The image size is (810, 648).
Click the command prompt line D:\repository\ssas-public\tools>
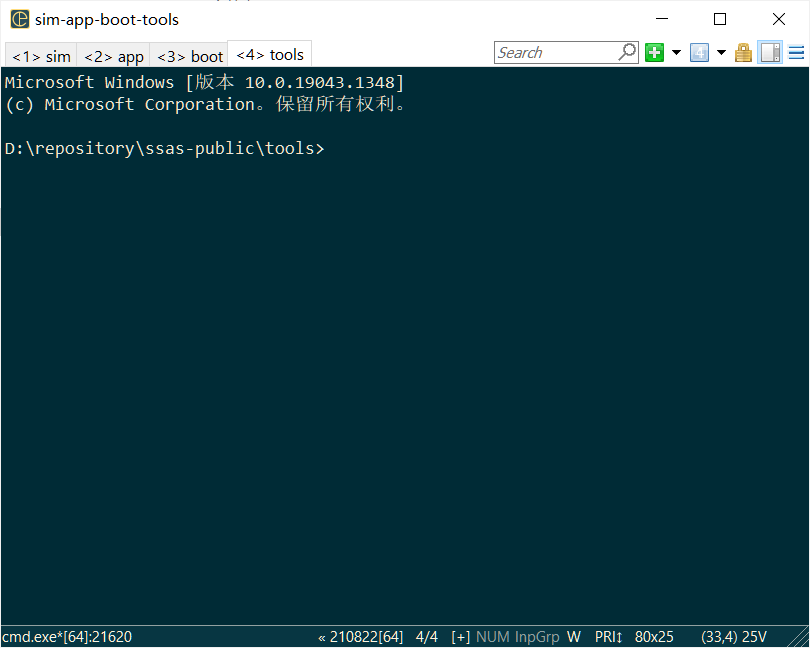pyautogui.click(x=164, y=149)
